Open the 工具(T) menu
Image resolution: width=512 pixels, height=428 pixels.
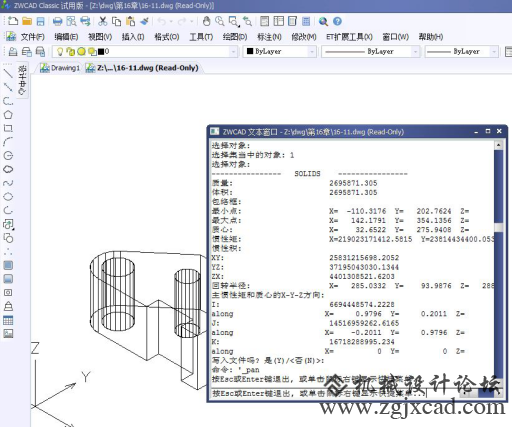point(201,37)
